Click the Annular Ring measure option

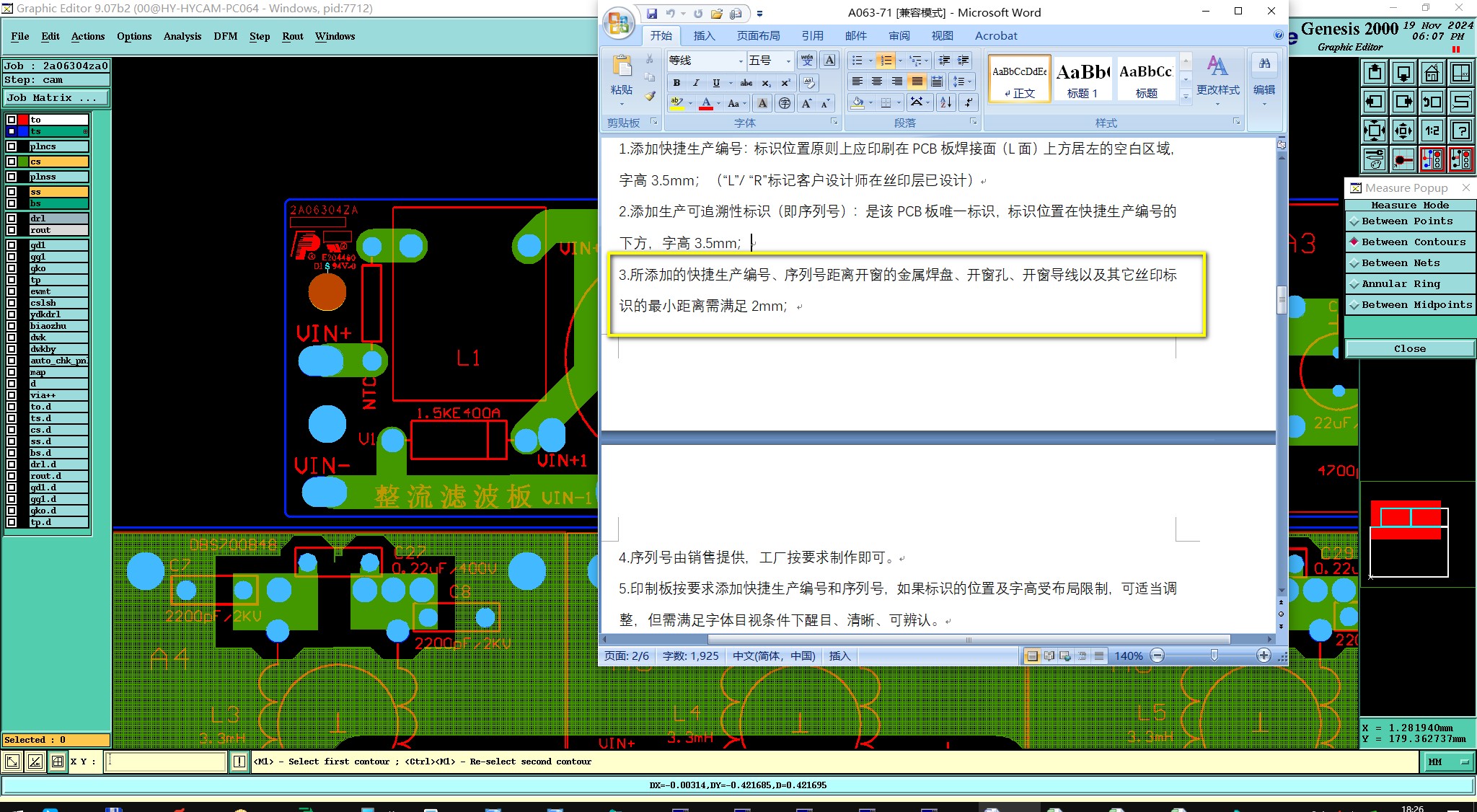1410,284
